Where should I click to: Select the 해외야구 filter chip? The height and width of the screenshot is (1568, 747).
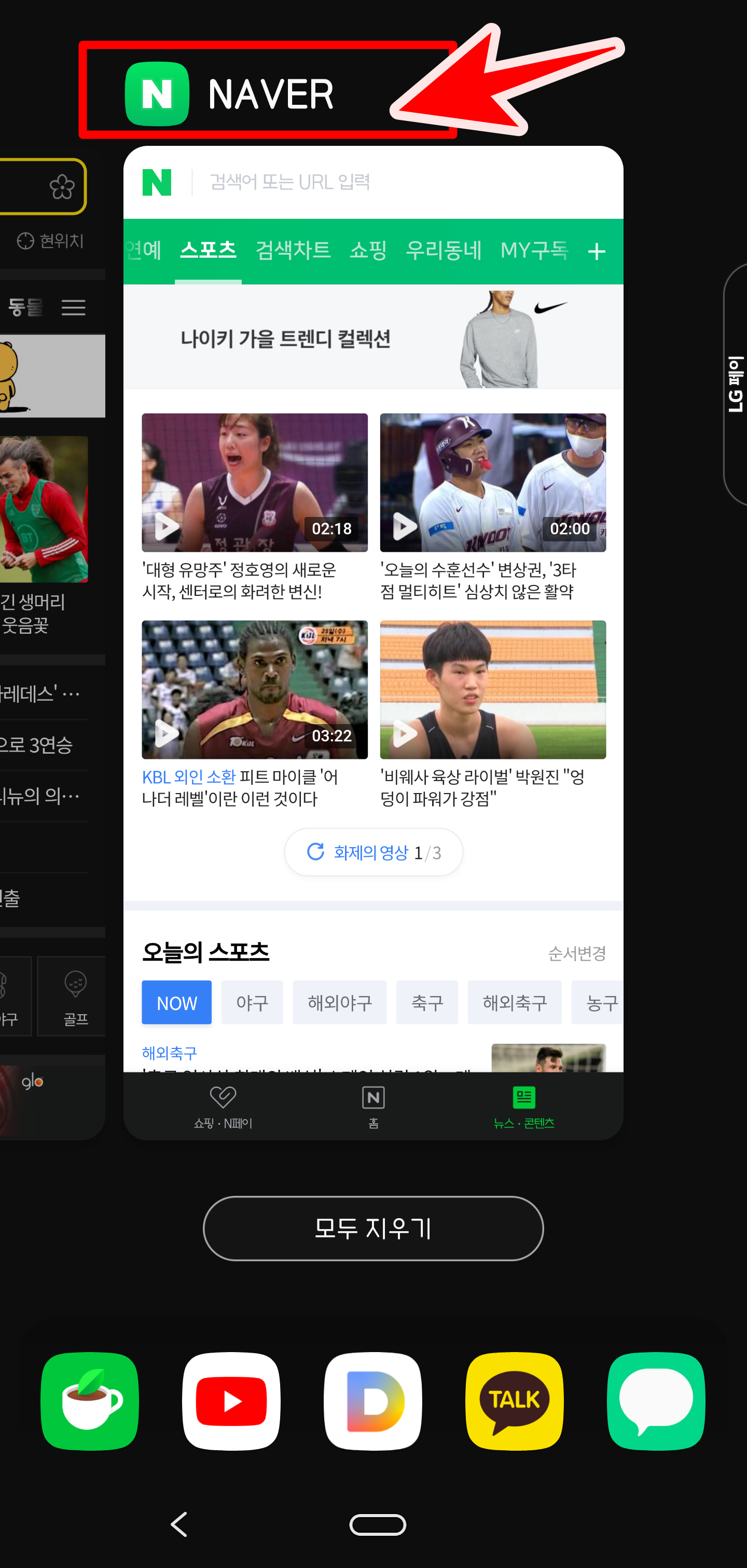339,1002
